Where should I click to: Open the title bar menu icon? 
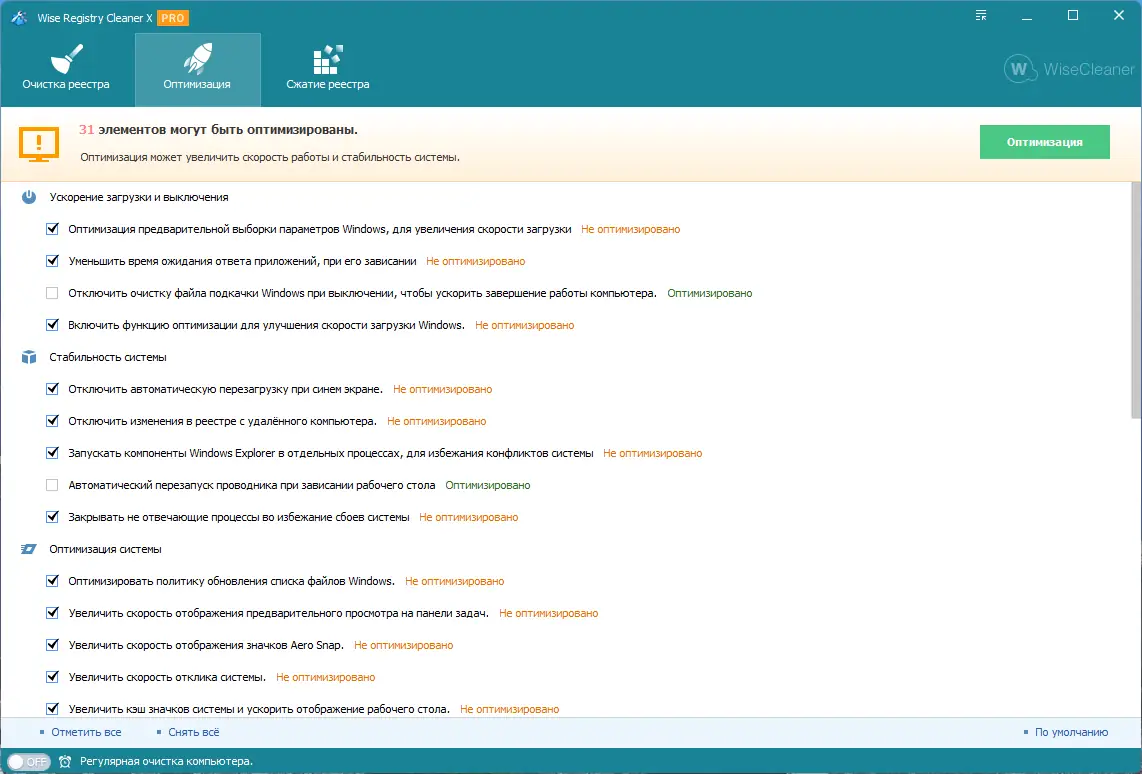coord(981,16)
